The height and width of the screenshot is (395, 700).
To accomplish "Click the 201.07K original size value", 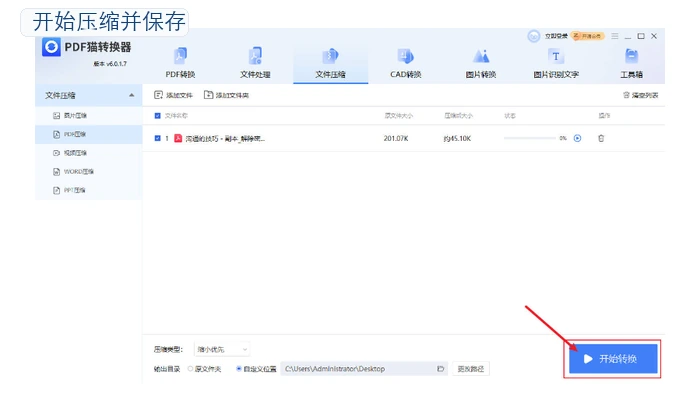I will (x=396, y=138).
